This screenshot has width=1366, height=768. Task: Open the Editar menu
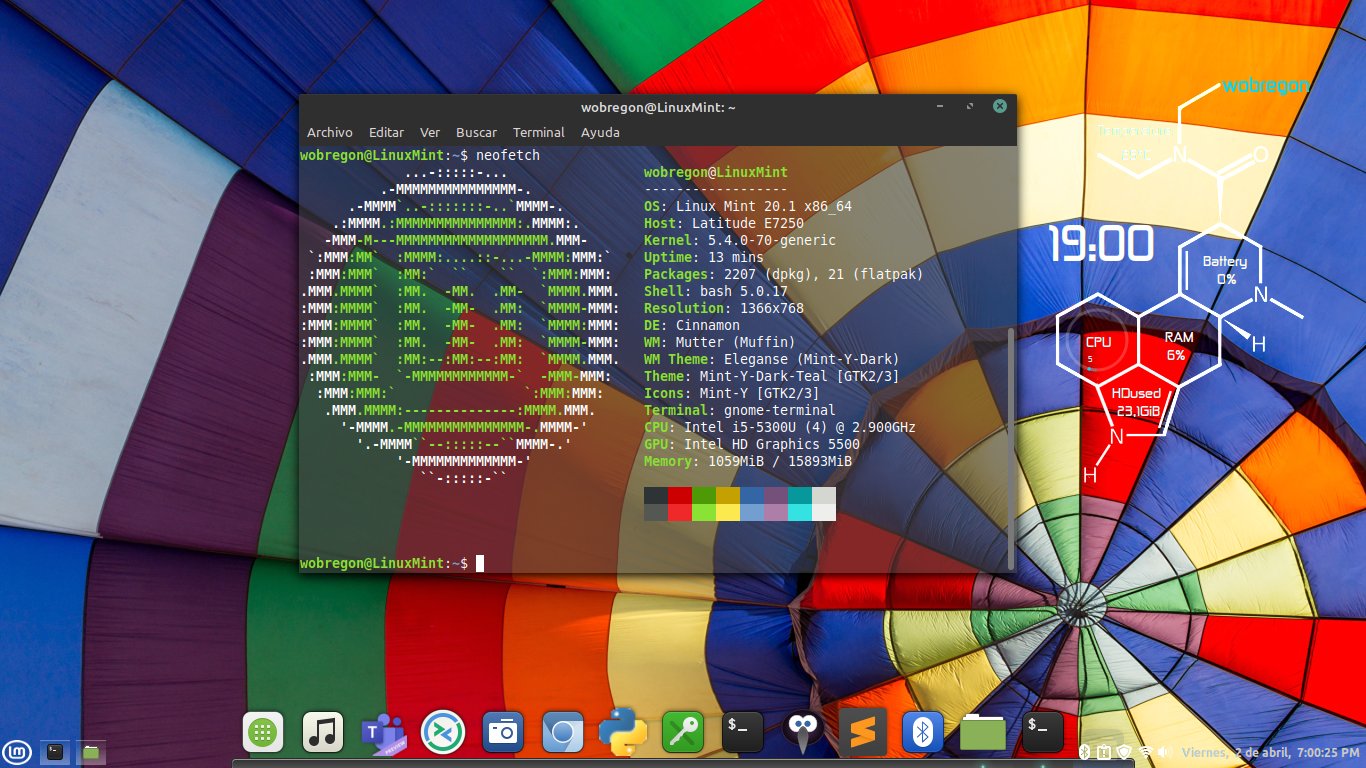[x=386, y=132]
